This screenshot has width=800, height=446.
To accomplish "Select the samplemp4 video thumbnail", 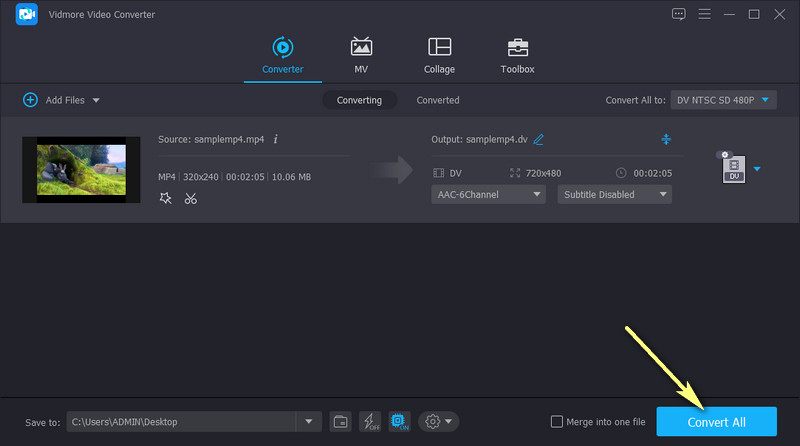I will (81, 169).
